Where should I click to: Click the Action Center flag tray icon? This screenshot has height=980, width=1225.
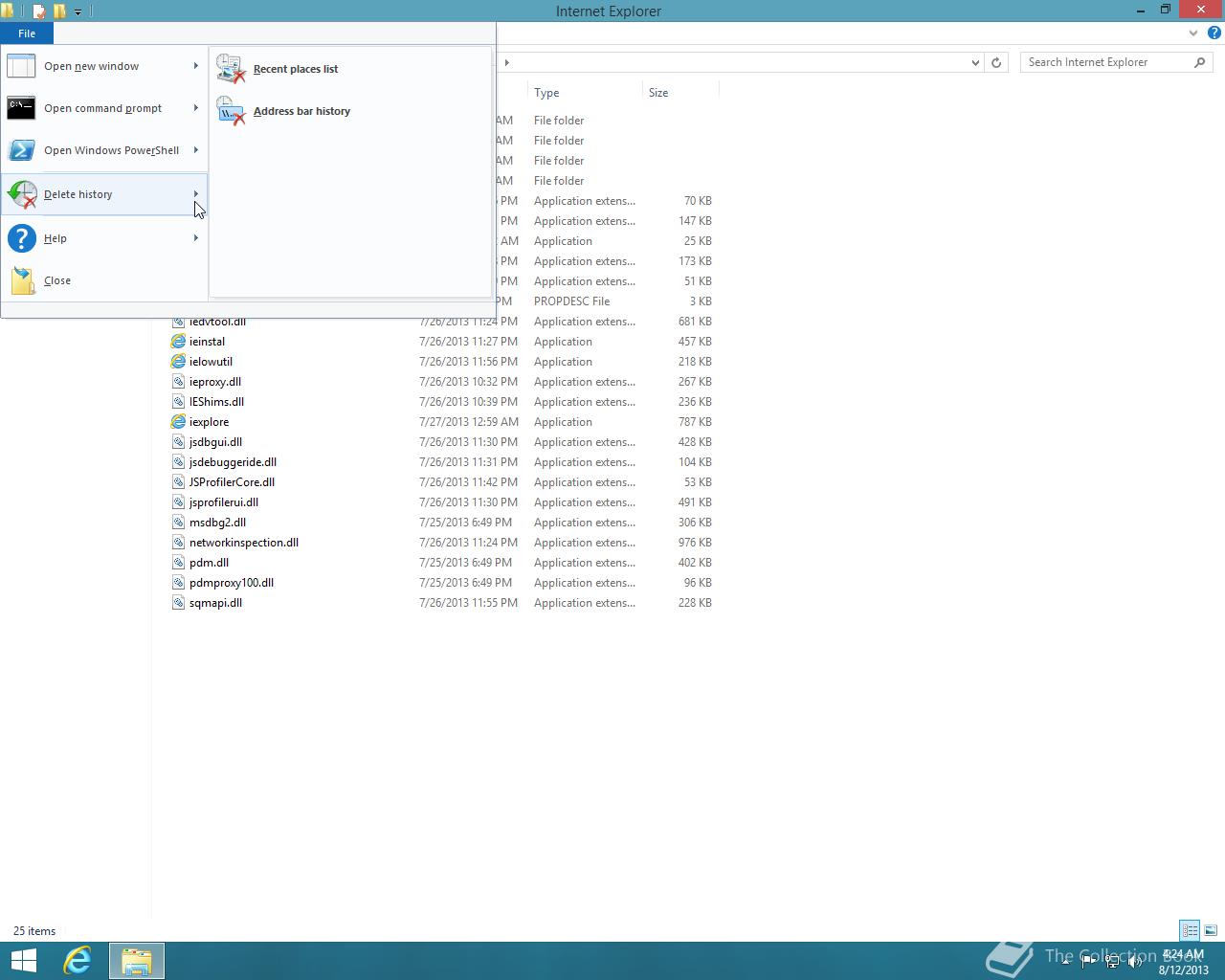pyautogui.click(x=1089, y=962)
